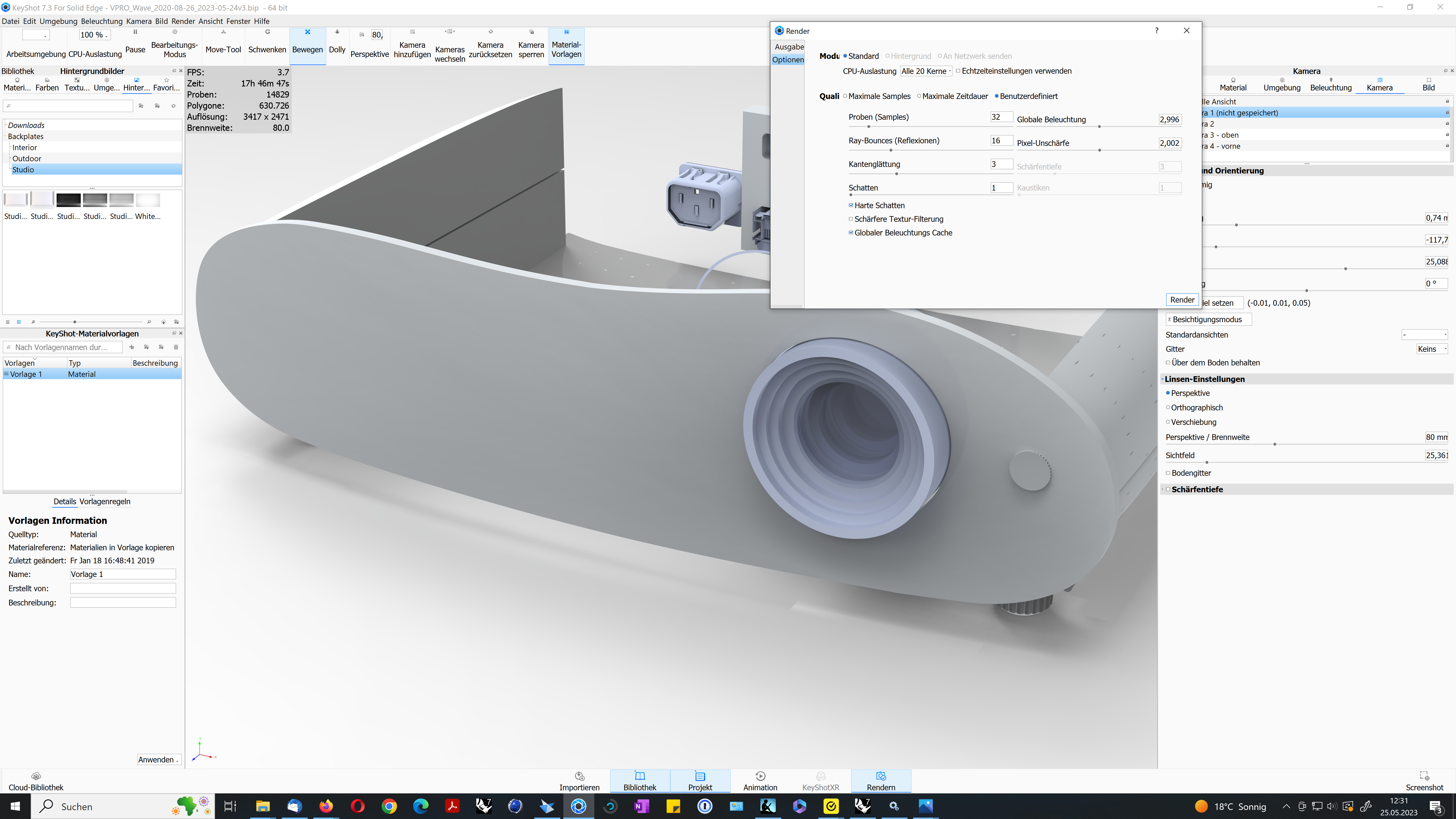Click Kamera sperren toolbar icon
The image size is (1456, 819).
(x=531, y=44)
